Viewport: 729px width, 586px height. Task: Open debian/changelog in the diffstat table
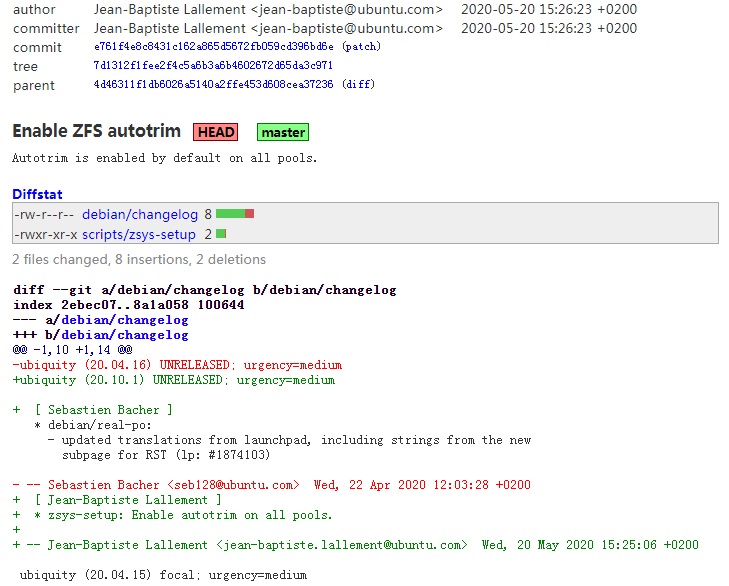click(x=140, y=214)
